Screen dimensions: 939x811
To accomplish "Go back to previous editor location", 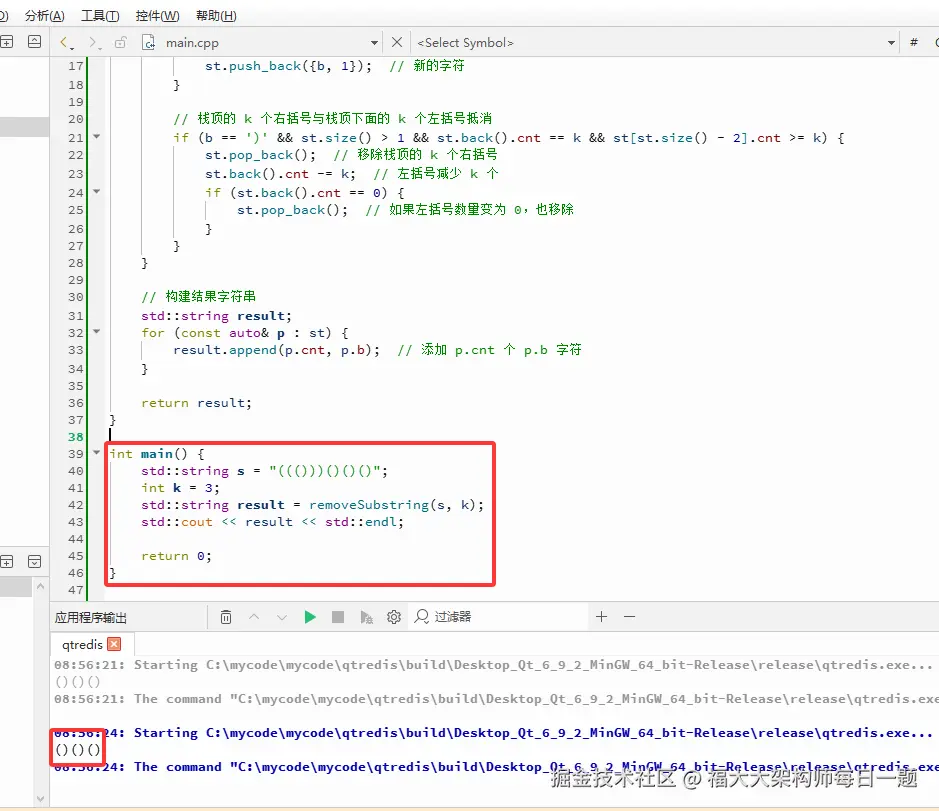I will [x=65, y=42].
